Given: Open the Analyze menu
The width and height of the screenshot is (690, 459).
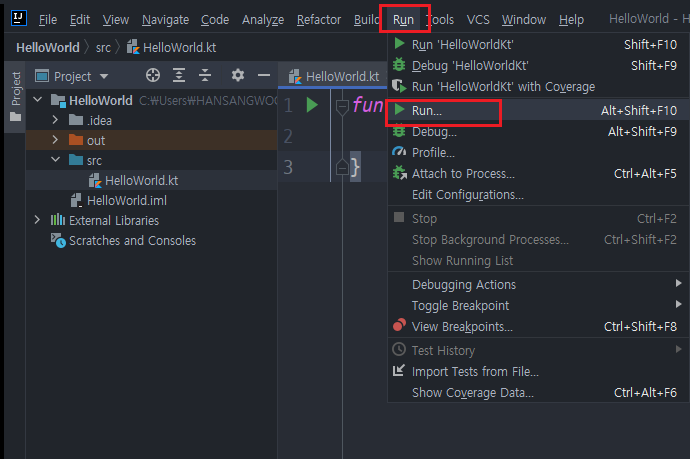Looking at the screenshot, I should 263,20.
